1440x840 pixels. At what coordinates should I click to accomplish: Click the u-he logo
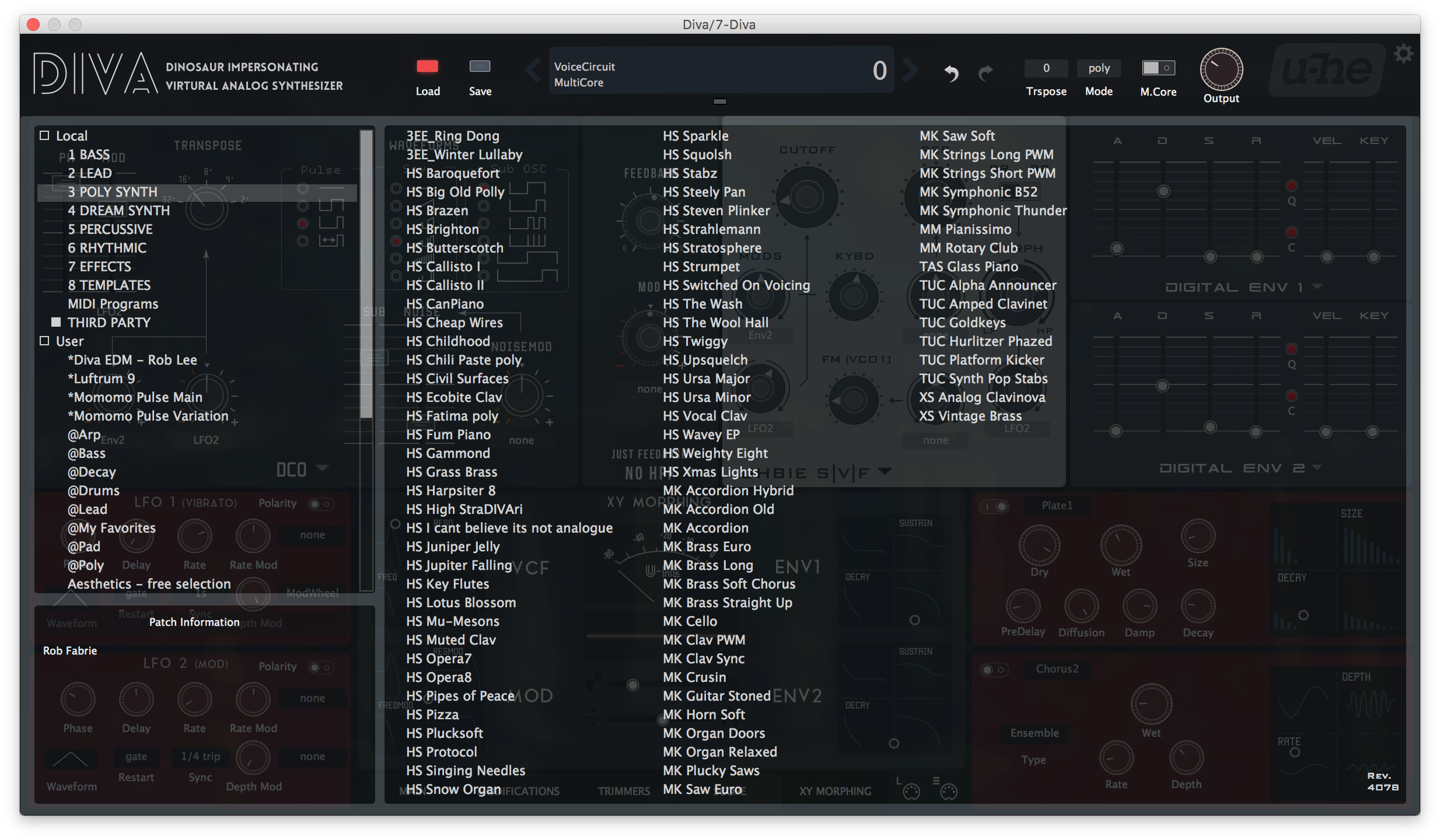click(1327, 71)
